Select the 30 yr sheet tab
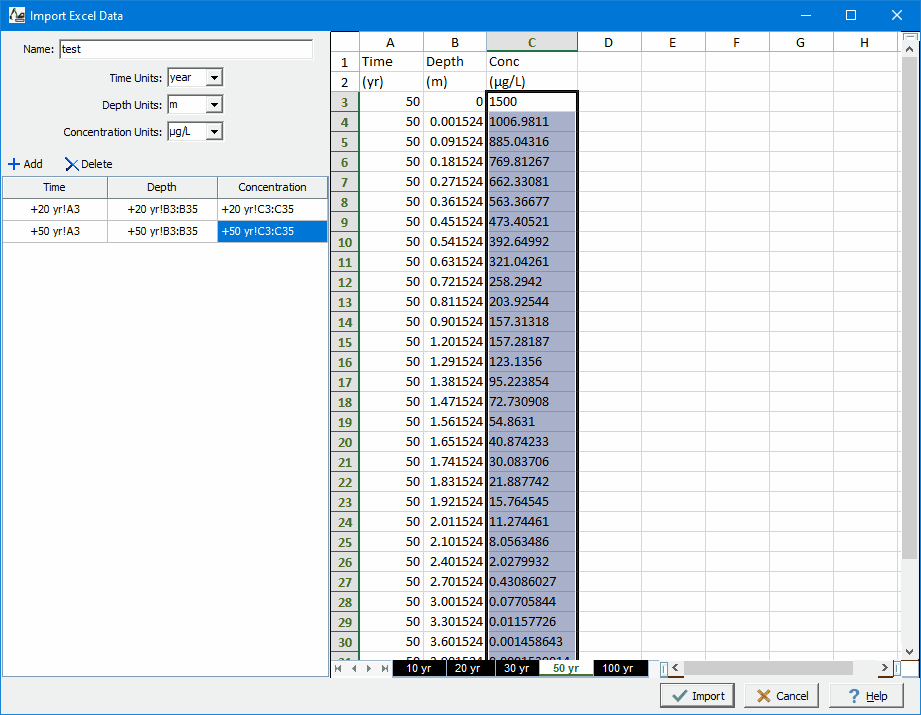This screenshot has height=715, width=921. pos(516,668)
